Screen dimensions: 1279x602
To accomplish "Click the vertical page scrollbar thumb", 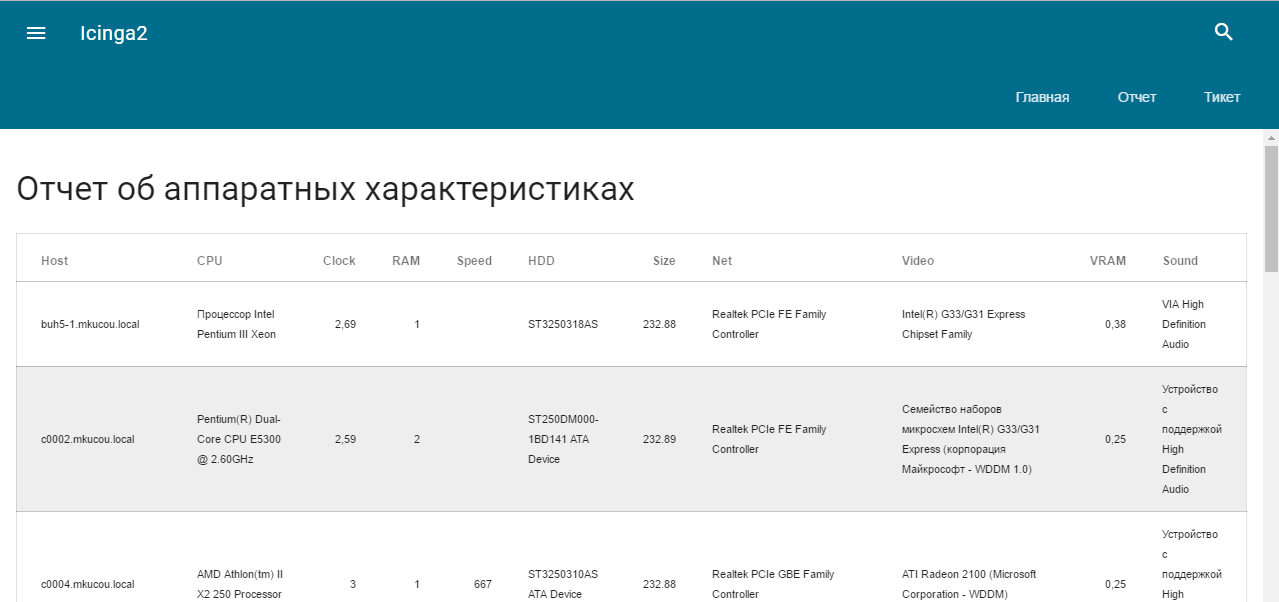I will tap(1271, 208).
